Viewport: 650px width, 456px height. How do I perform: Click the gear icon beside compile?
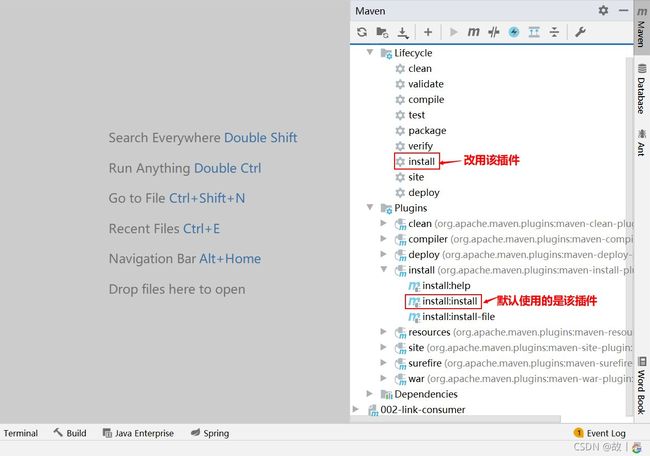coord(400,99)
